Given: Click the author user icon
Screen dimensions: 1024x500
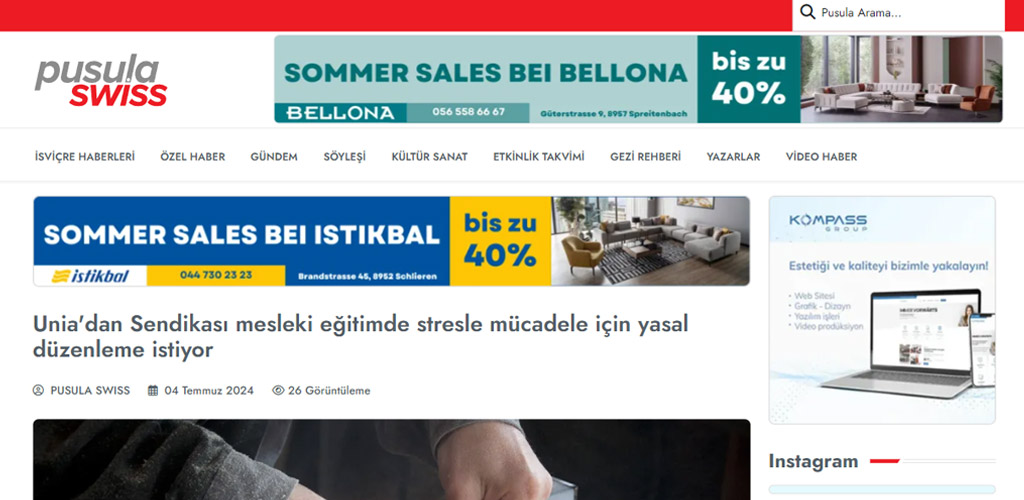Looking at the screenshot, I should [x=39, y=390].
